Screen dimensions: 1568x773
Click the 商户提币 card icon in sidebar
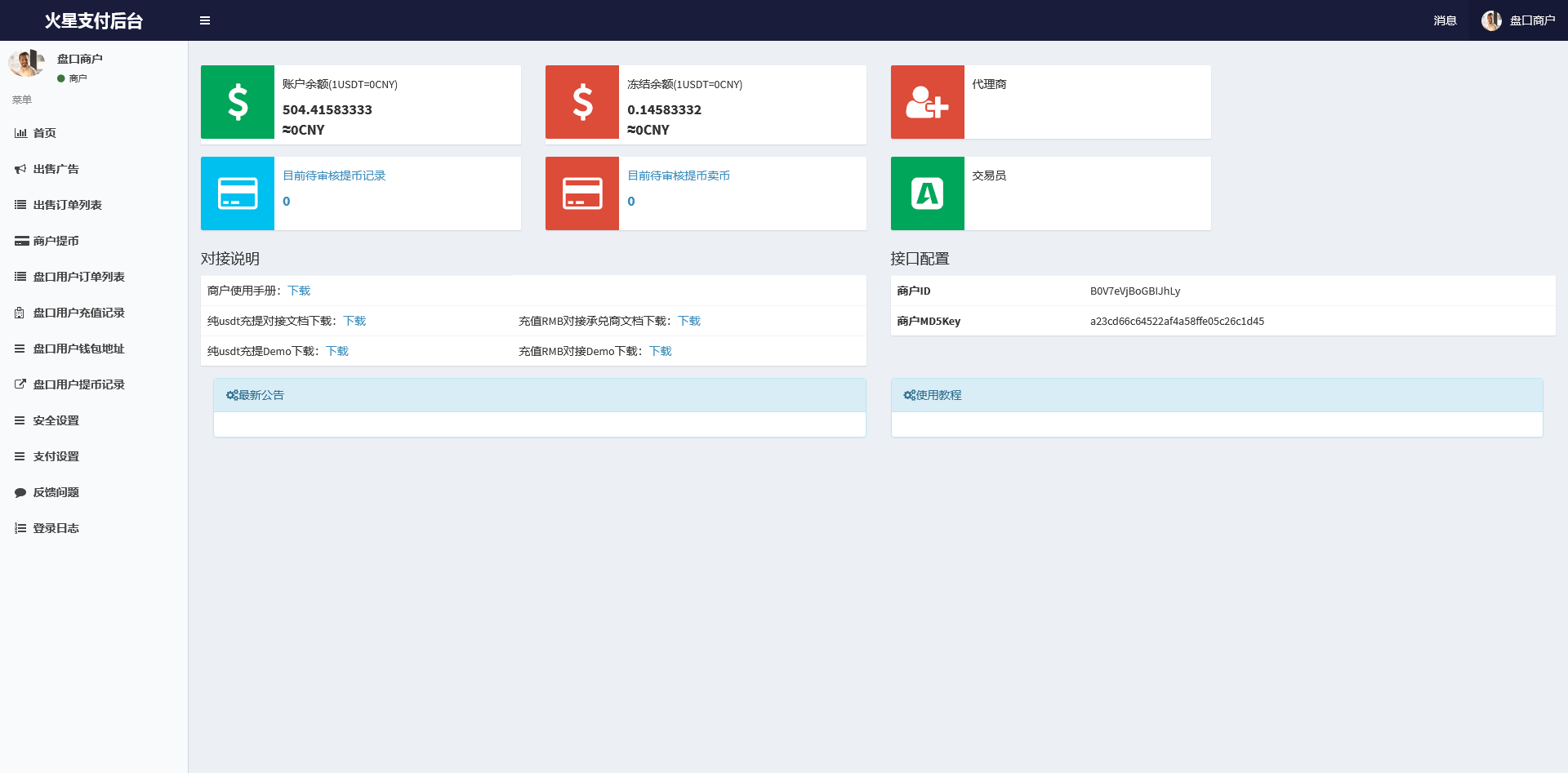point(20,241)
